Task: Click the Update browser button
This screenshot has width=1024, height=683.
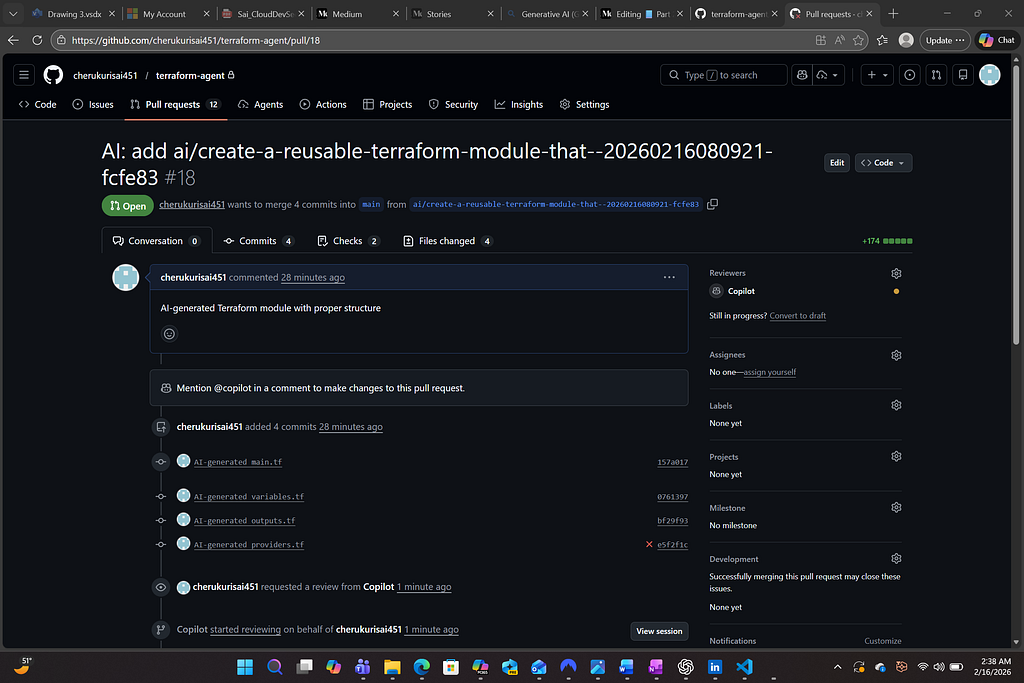Action: 944,40
